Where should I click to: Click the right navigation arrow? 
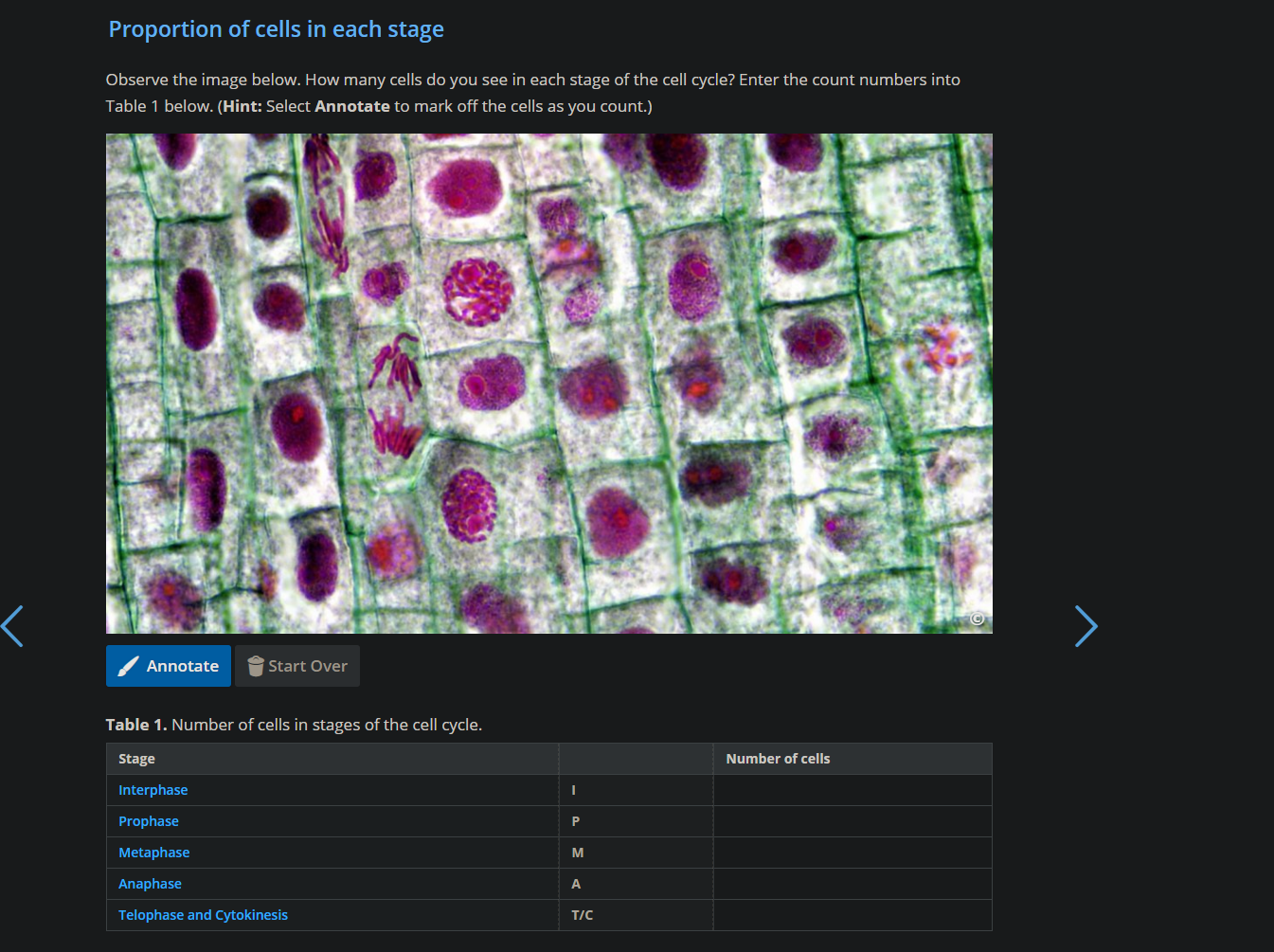pos(1086,626)
